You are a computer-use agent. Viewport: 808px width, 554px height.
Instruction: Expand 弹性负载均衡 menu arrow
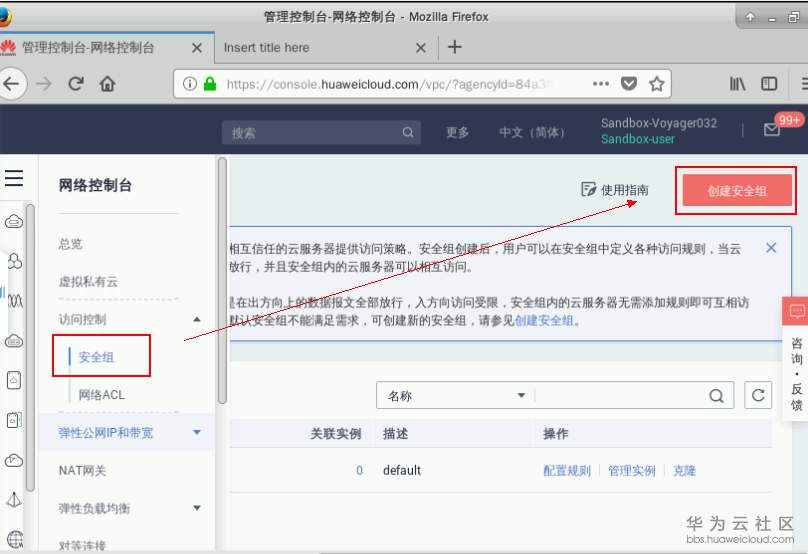pos(197,508)
